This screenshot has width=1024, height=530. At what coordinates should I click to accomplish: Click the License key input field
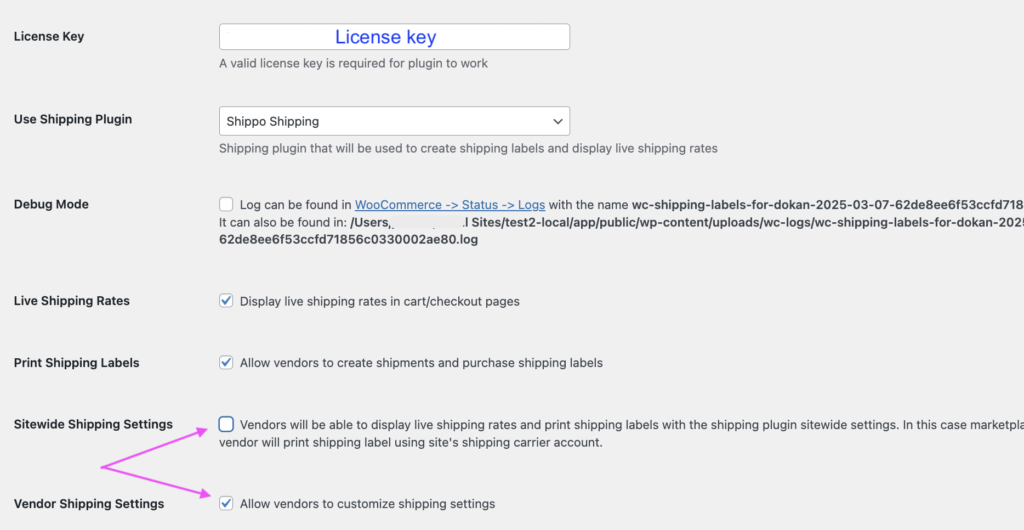coord(394,37)
